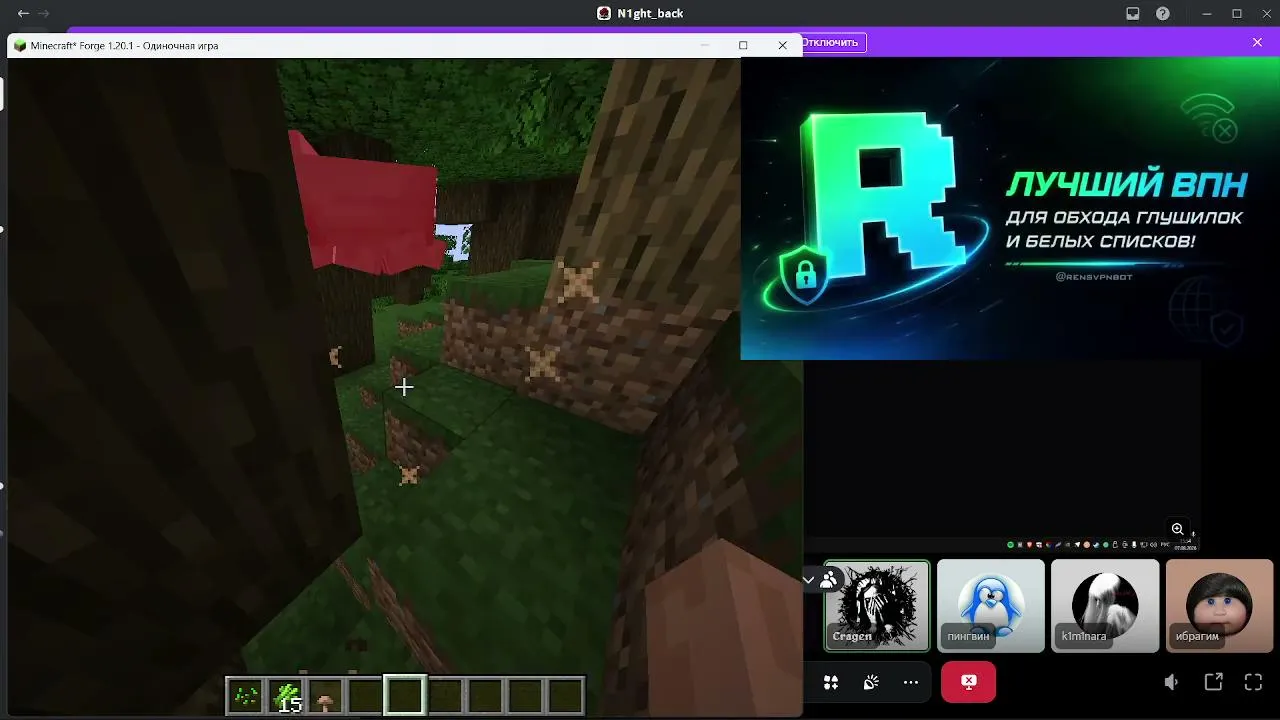Maximize the Minecraft Forge window

pos(743,45)
